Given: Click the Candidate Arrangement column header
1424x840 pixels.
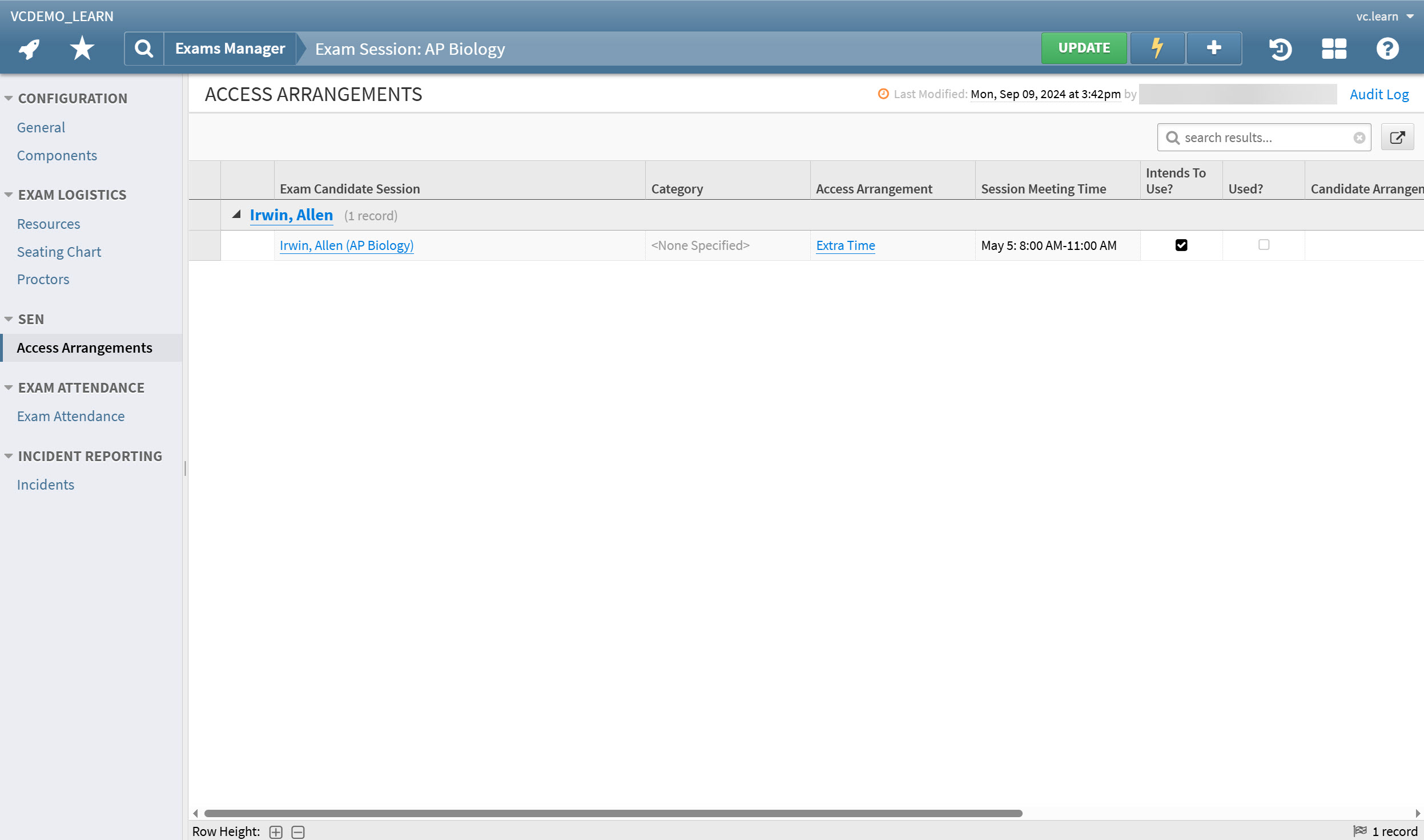Looking at the screenshot, I should click(x=1365, y=180).
